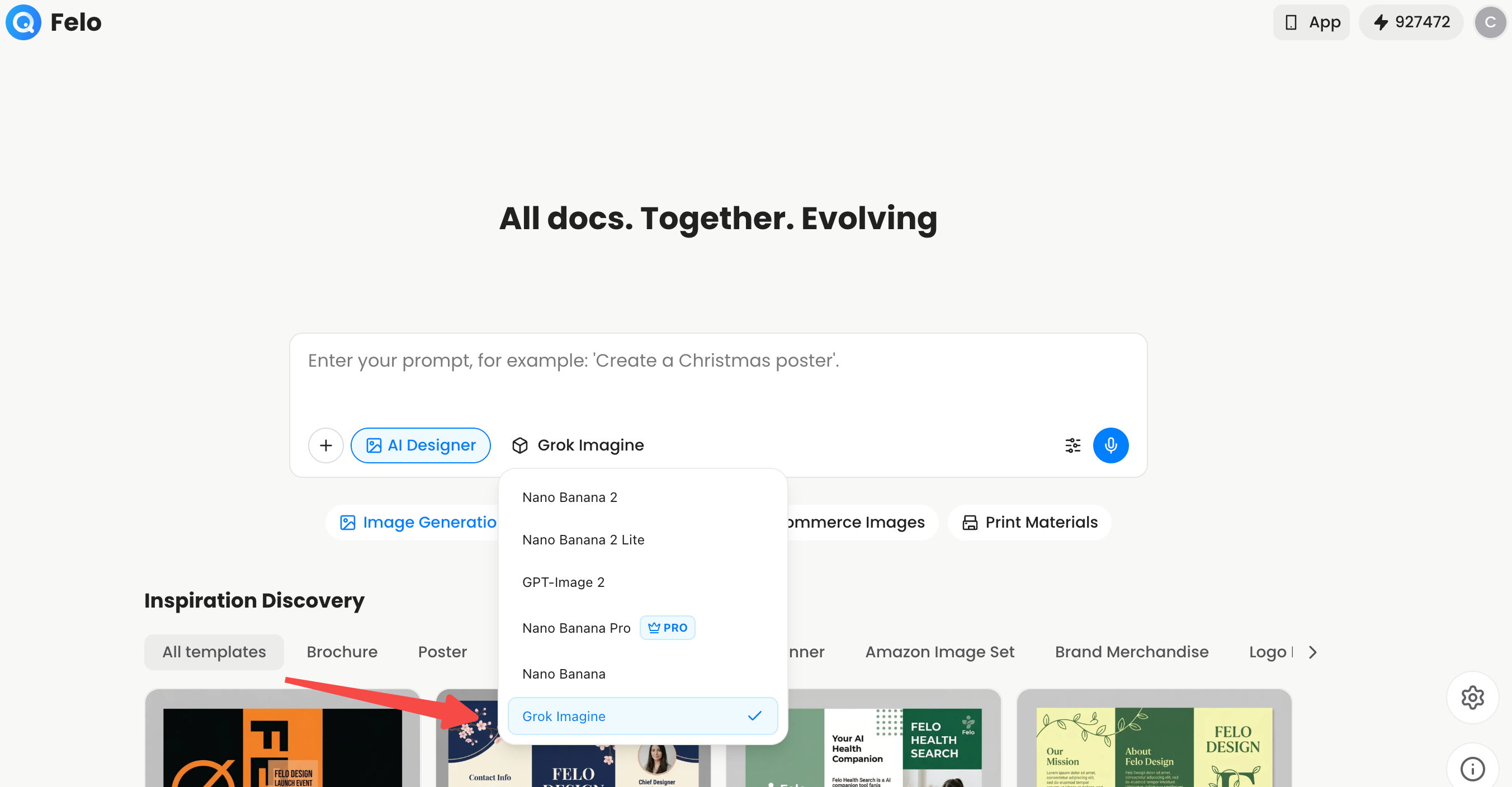Image resolution: width=1512 pixels, height=787 pixels.
Task: Expand more template categories with right chevron
Action: (x=1312, y=652)
